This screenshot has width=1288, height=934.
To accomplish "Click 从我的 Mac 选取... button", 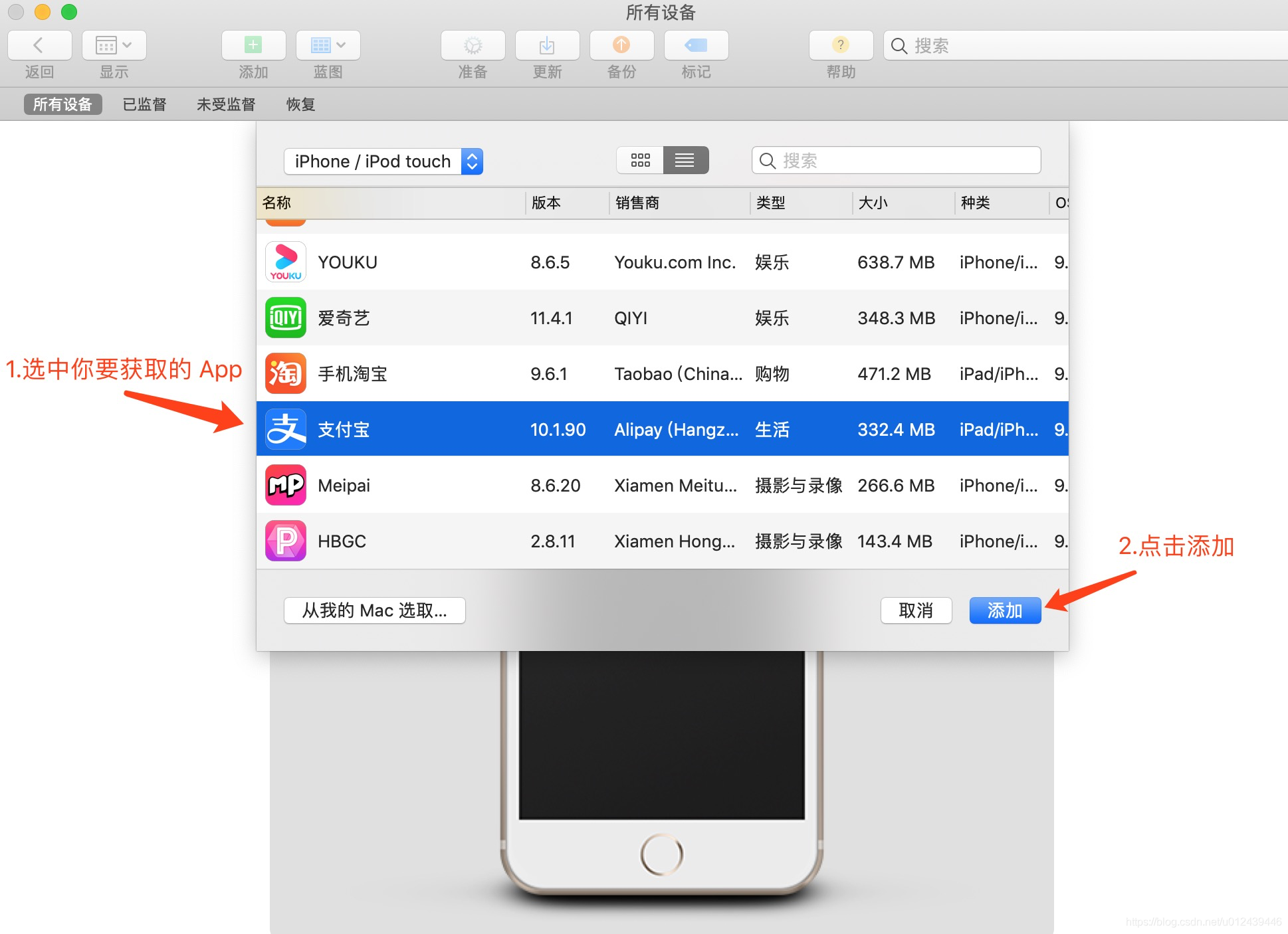I will click(374, 610).
